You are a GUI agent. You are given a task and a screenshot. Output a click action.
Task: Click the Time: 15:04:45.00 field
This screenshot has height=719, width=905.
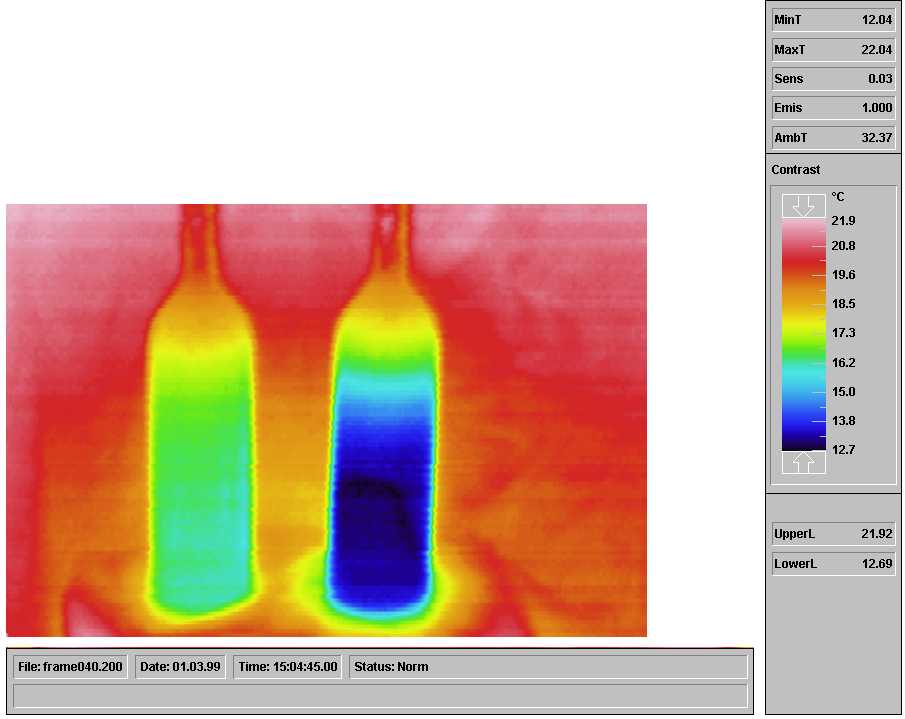[x=287, y=666]
